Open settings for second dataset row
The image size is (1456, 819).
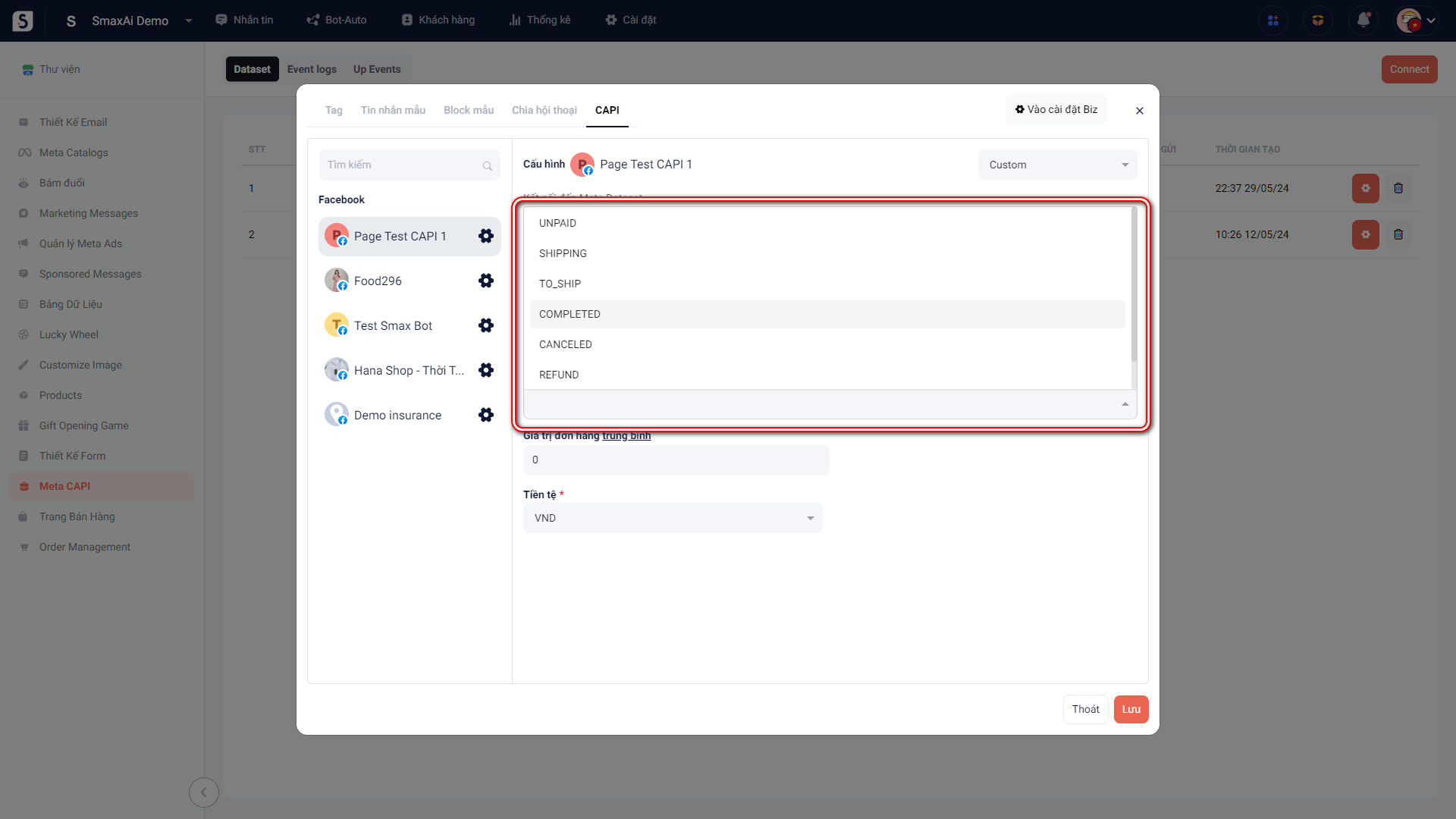point(1365,234)
